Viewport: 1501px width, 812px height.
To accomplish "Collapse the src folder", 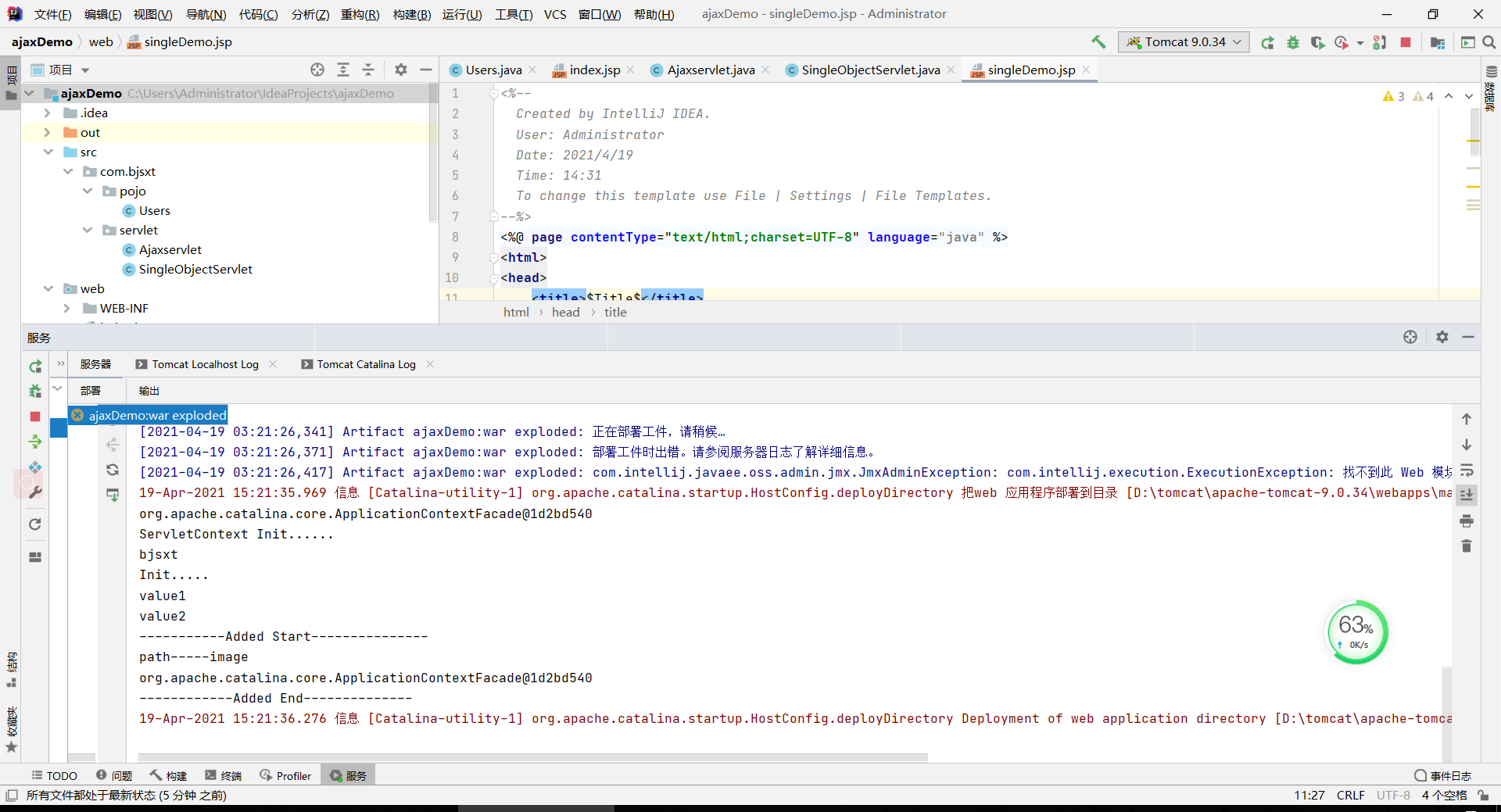I will 48,152.
